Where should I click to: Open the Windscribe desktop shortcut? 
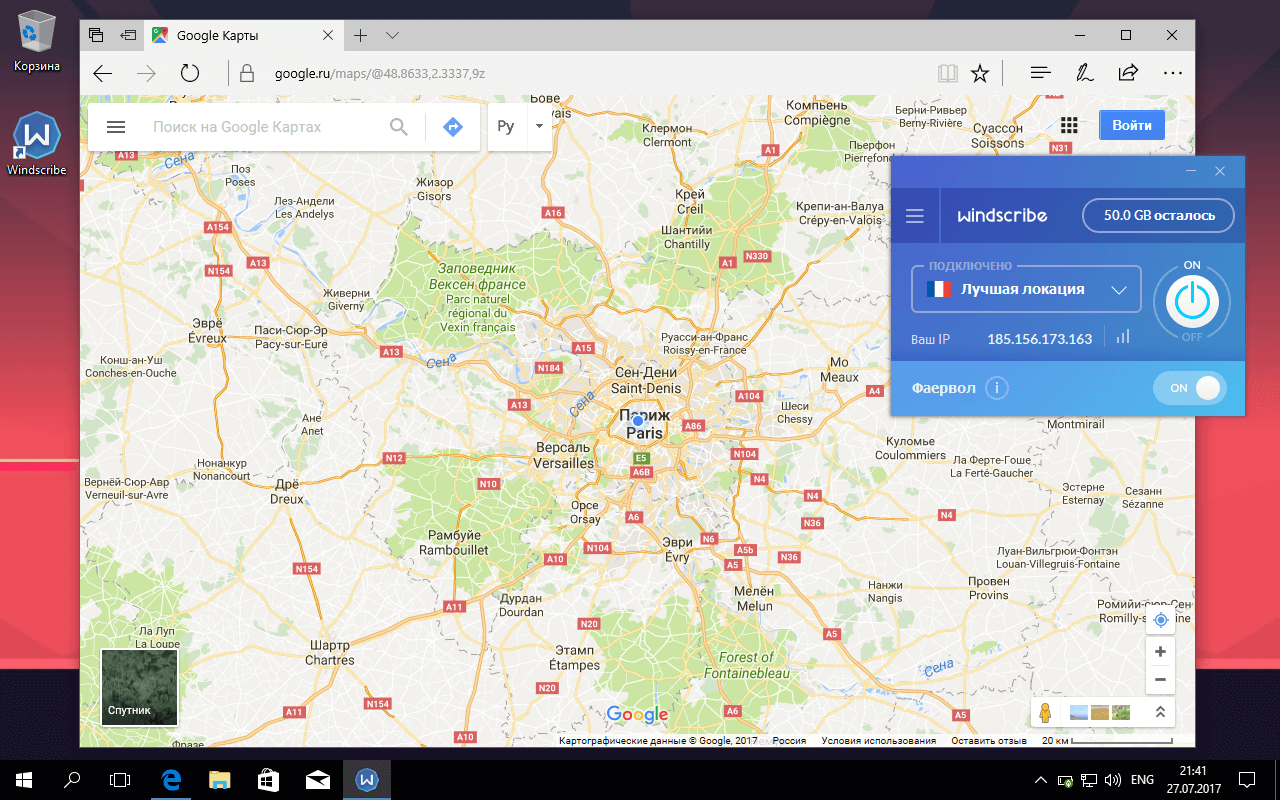point(37,143)
